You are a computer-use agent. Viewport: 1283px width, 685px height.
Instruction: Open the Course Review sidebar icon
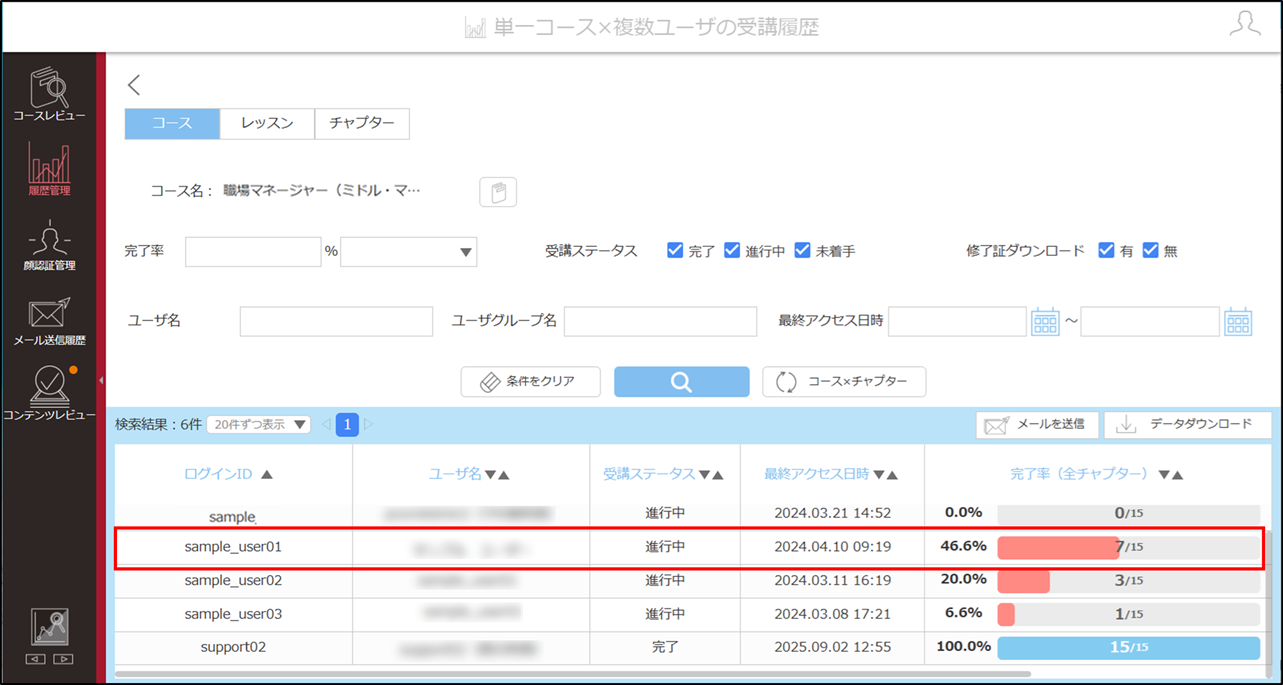[x=49, y=94]
